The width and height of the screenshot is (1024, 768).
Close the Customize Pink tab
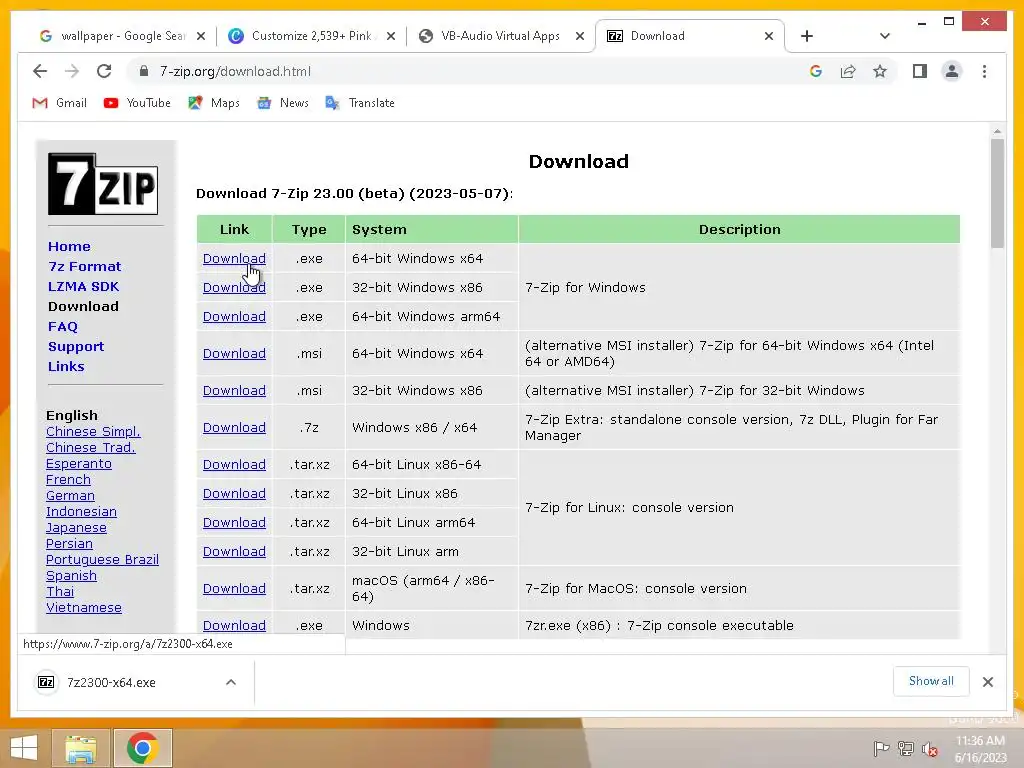391,36
